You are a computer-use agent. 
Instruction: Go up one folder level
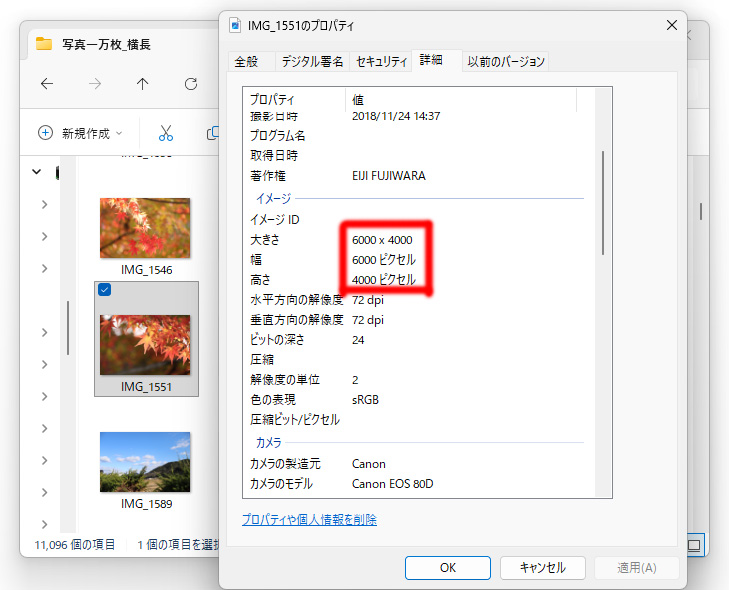pyautogui.click(x=143, y=84)
